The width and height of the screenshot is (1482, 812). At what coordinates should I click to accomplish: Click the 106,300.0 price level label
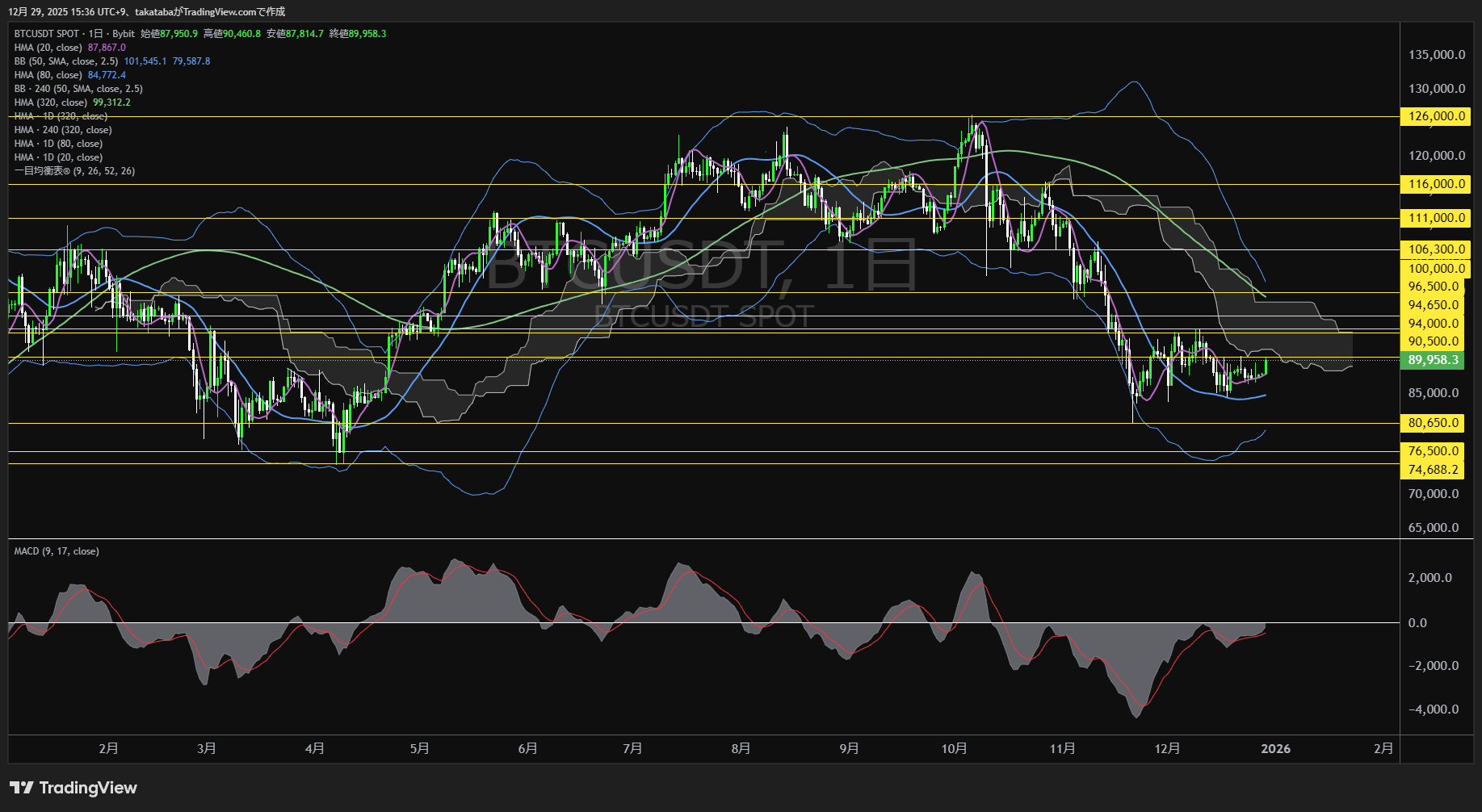coord(1435,249)
